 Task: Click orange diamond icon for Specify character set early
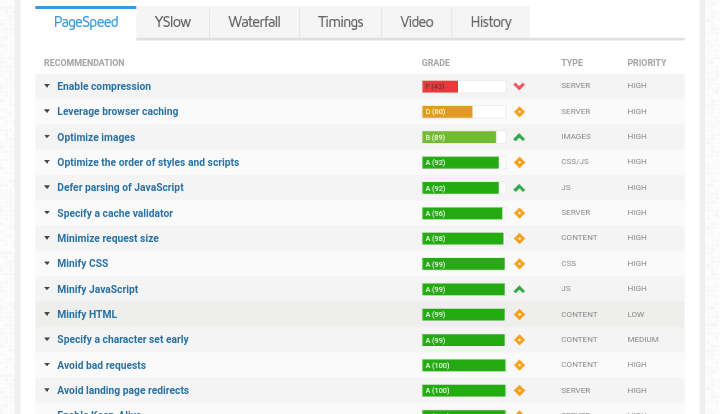point(519,340)
